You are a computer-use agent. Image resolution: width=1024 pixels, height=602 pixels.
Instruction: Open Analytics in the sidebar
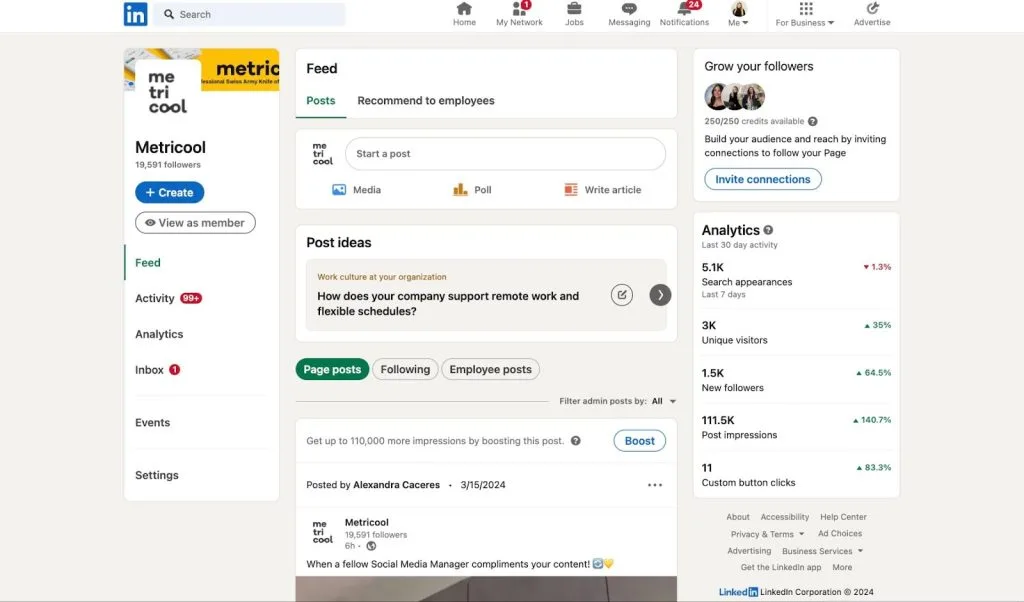(x=159, y=334)
